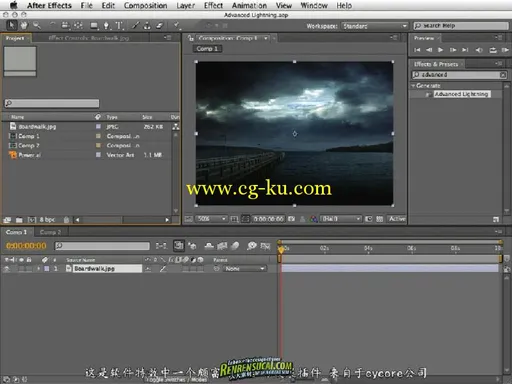This screenshot has width=512, height=384.
Task: Open the Effect menu
Action: [213, 5]
